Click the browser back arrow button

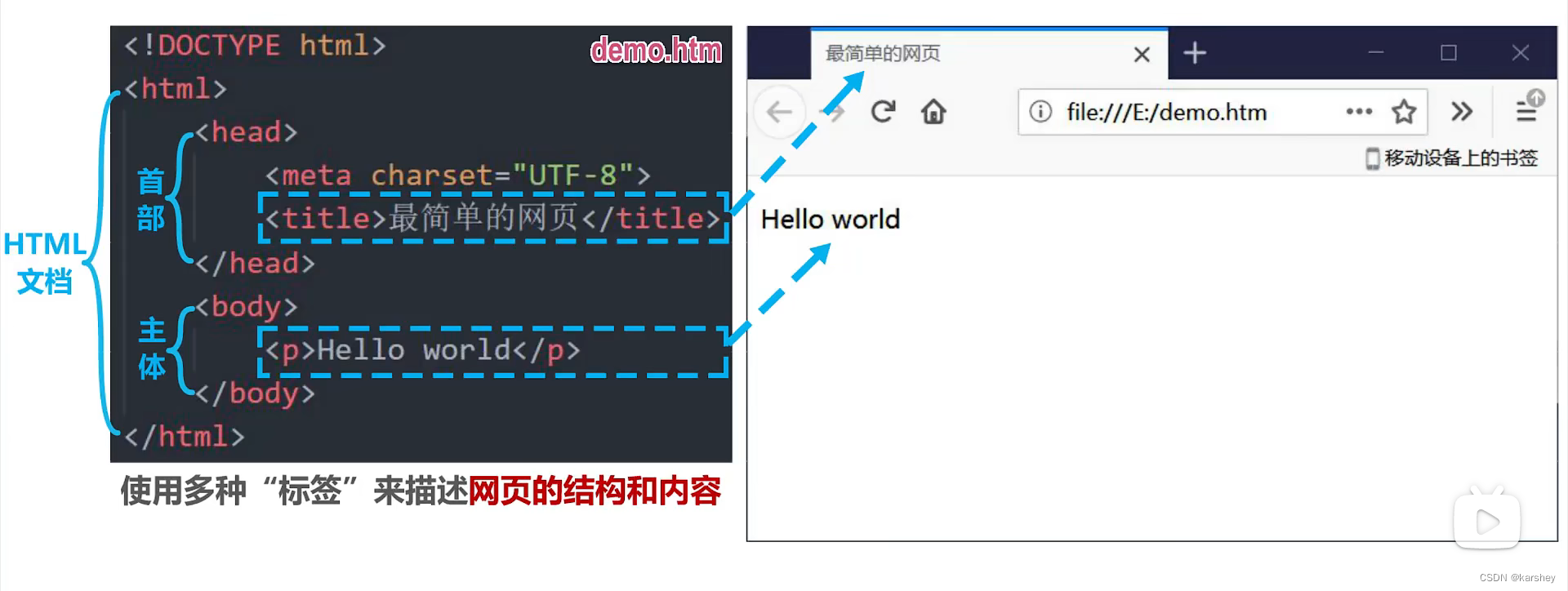(780, 112)
